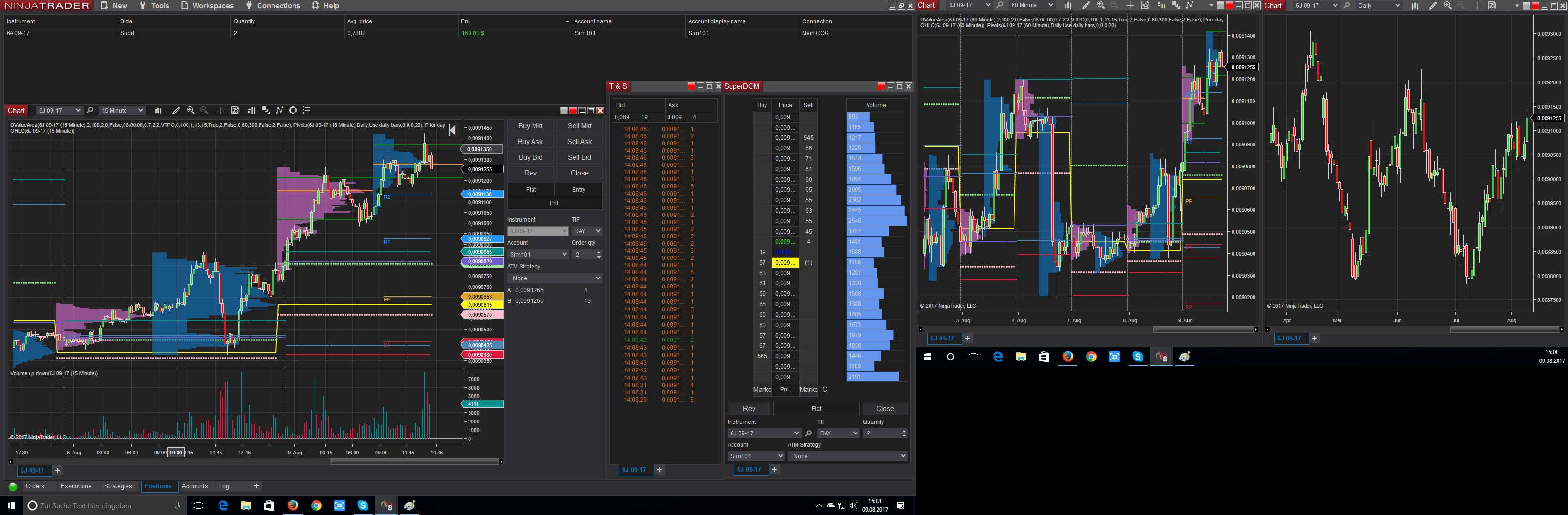This screenshot has width=1568, height=515.
Task: Zoom in on the 15 Minute chart
Action: [x=191, y=111]
